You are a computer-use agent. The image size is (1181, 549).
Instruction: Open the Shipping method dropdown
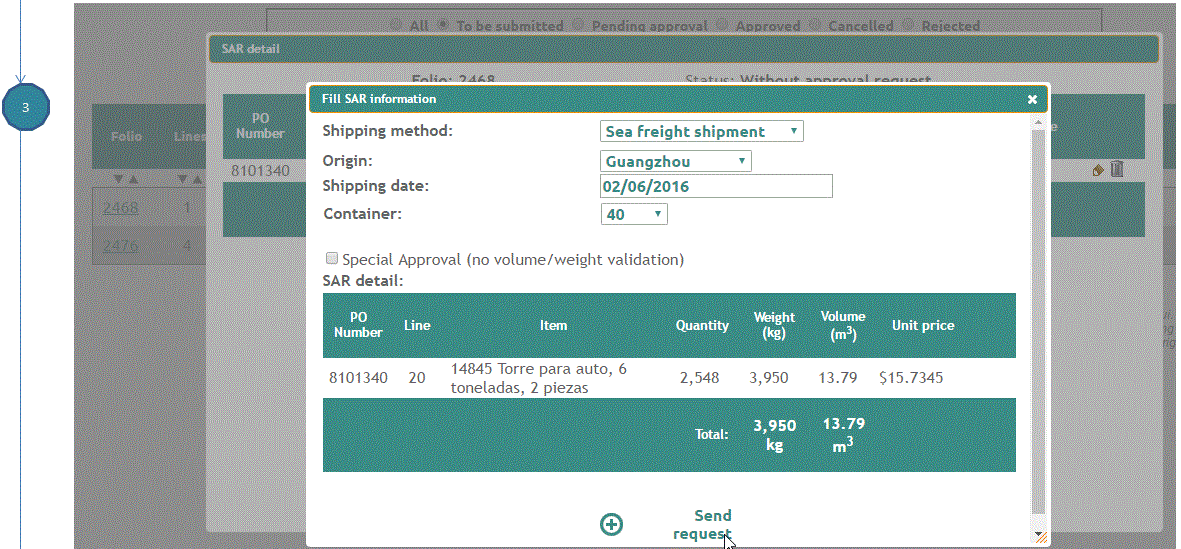[x=702, y=132]
